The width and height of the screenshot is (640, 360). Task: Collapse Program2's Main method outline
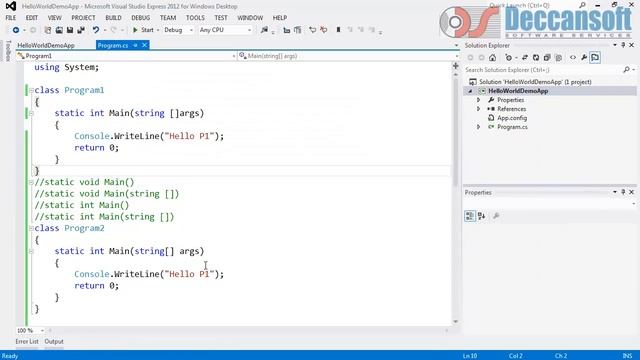coord(31,251)
